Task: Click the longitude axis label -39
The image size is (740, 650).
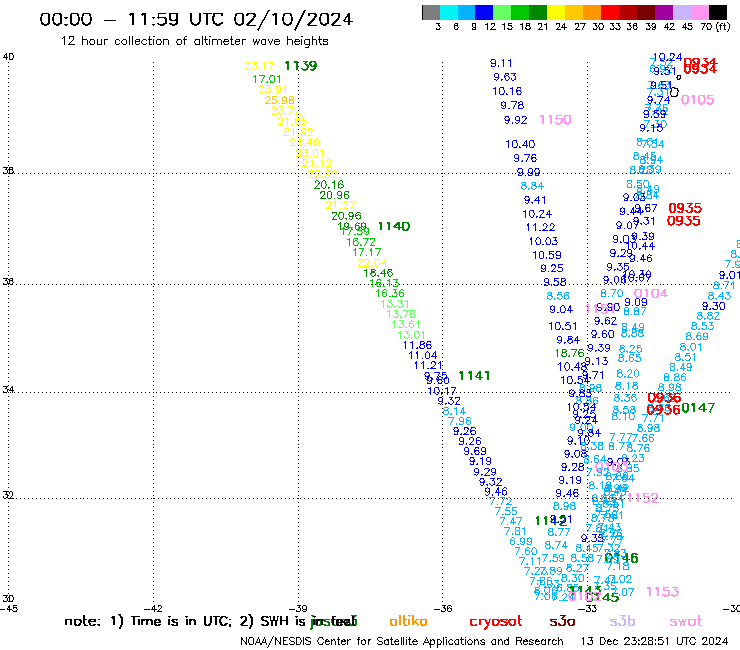Action: (298, 608)
